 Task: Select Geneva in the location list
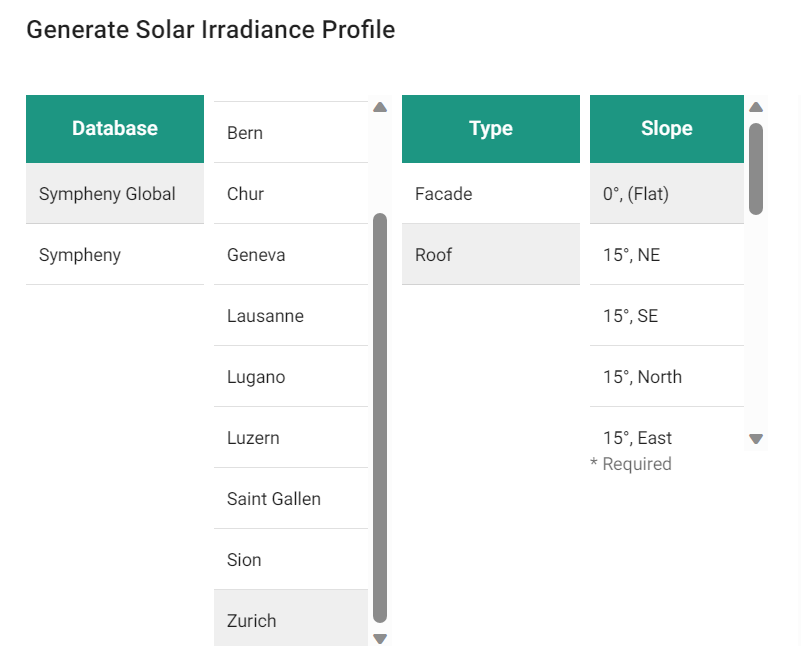pos(290,255)
